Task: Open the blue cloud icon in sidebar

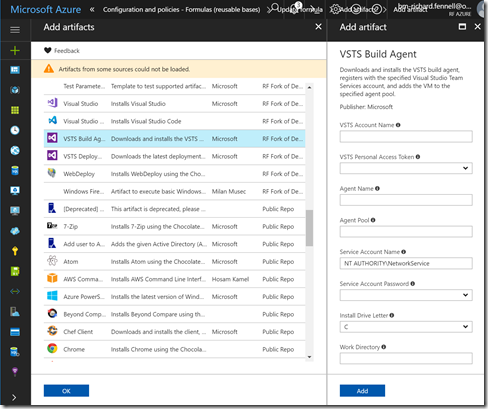Action: [x=15, y=231]
